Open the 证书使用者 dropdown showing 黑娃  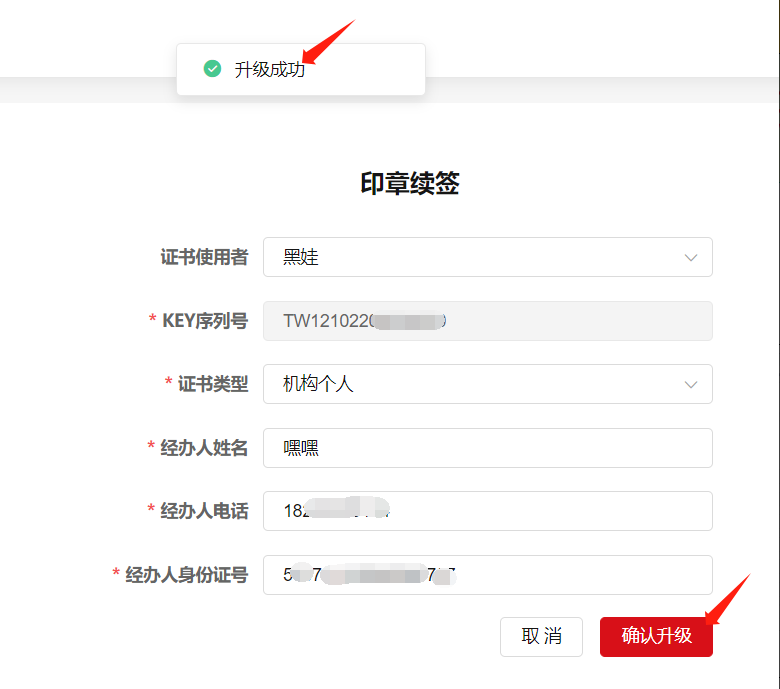point(470,257)
